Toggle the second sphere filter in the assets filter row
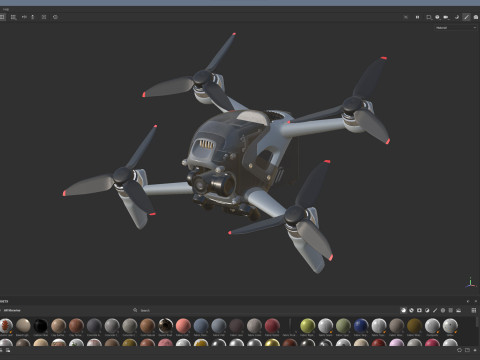This screenshot has width=480, height=360. point(411,310)
